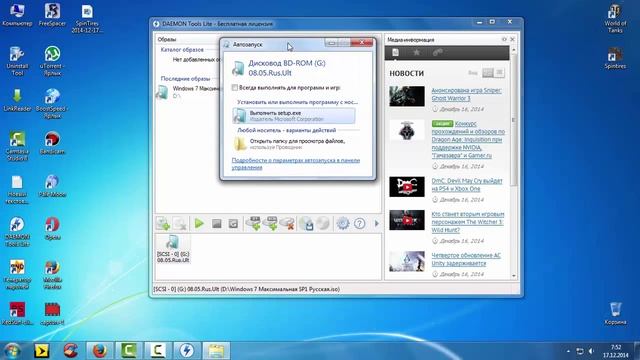Click 'Каталог образов' section header
640x360 pixels.
pos(182,49)
